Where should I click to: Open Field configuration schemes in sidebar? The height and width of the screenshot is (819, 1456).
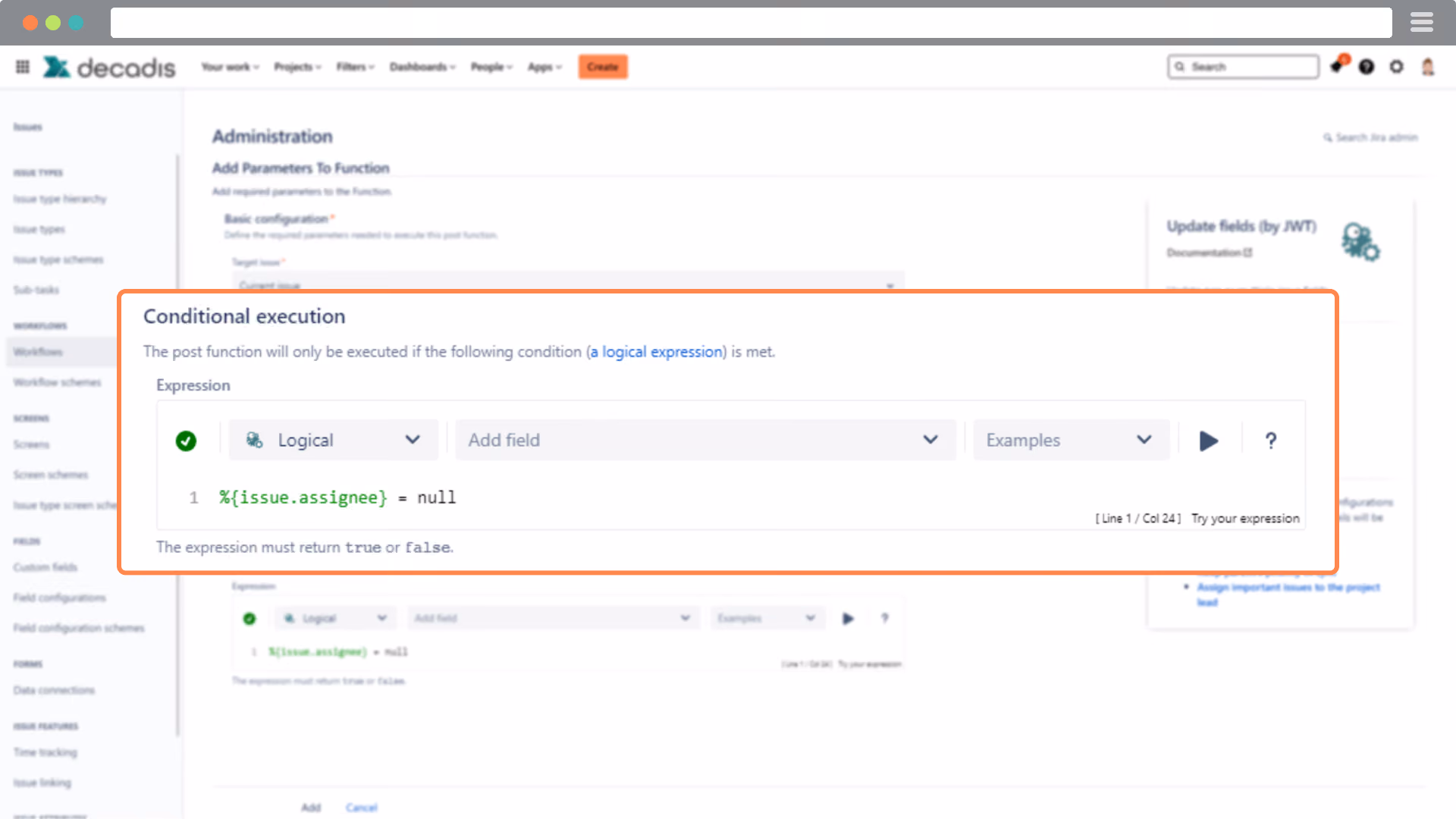79,628
